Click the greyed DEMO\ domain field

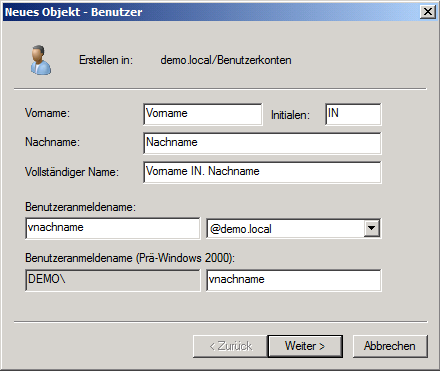pyautogui.click(x=113, y=280)
